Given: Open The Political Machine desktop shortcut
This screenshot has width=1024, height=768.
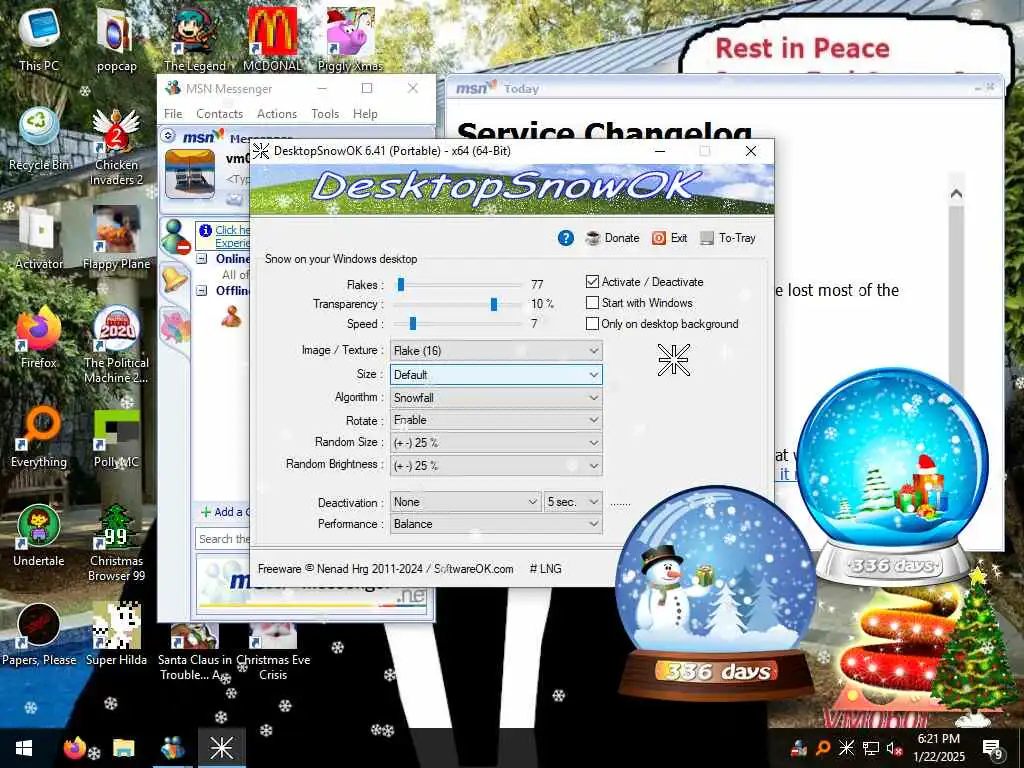Looking at the screenshot, I should point(116,345).
